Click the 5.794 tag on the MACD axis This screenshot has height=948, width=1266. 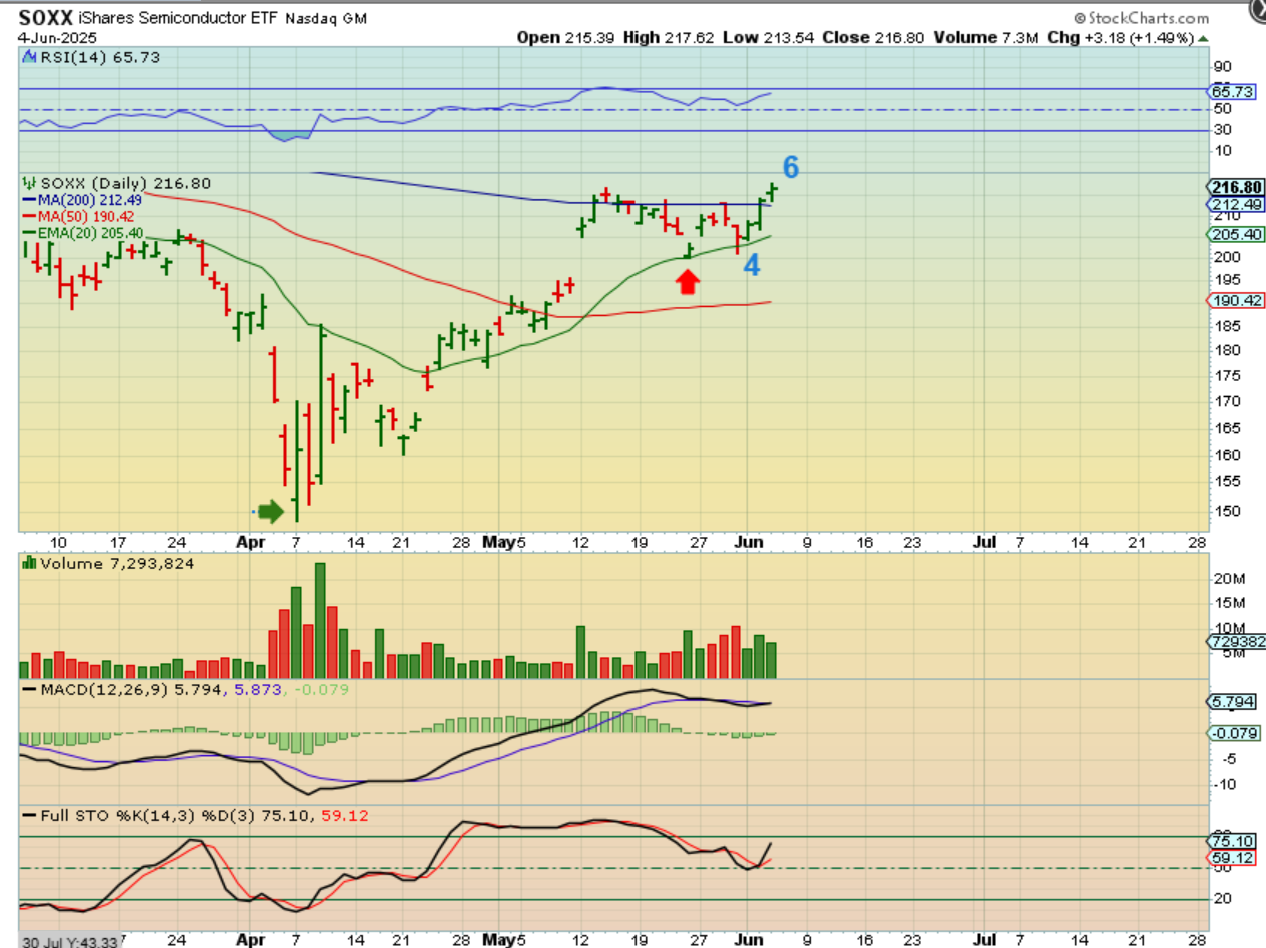[1233, 702]
